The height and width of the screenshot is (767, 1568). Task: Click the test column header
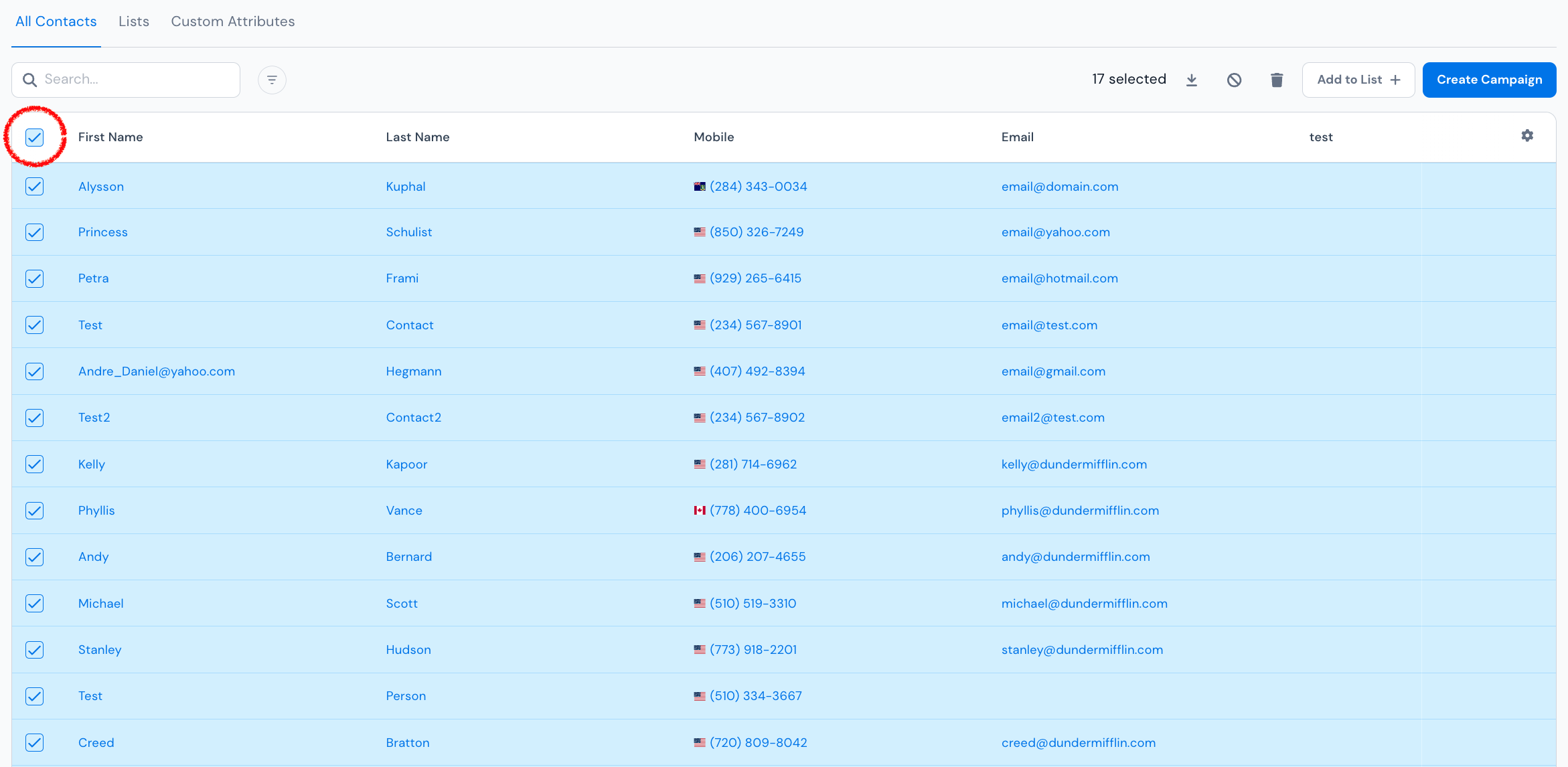click(1321, 137)
